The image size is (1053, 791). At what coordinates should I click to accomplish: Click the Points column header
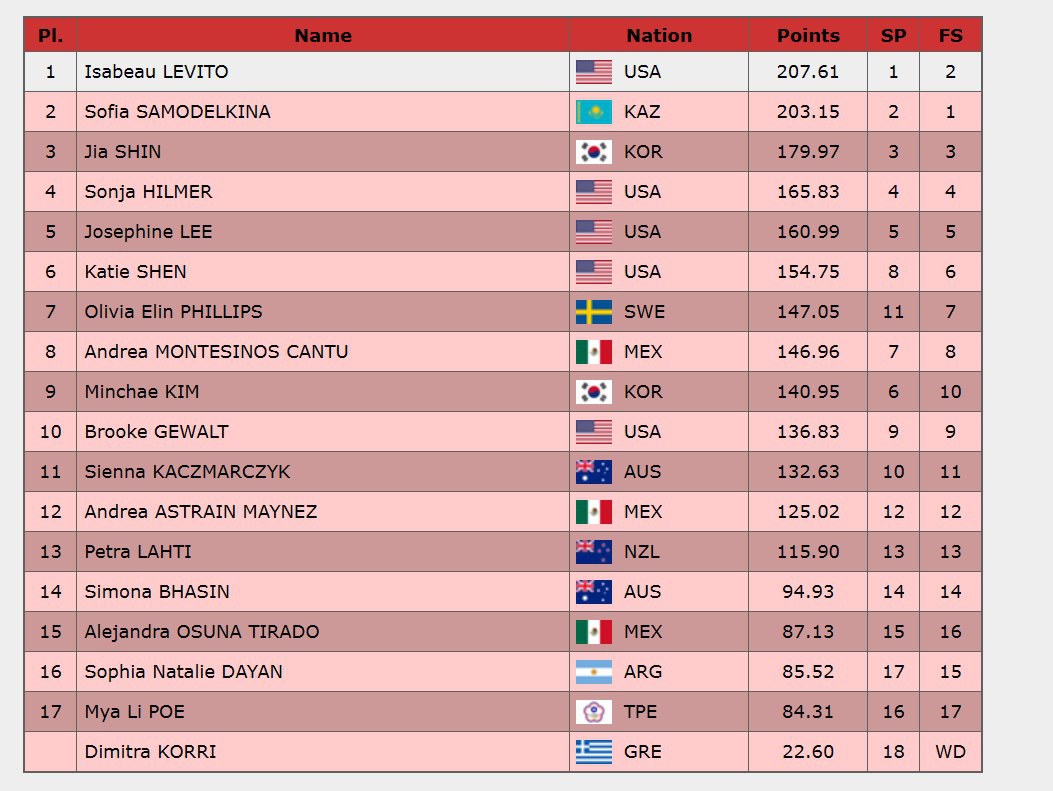click(808, 35)
